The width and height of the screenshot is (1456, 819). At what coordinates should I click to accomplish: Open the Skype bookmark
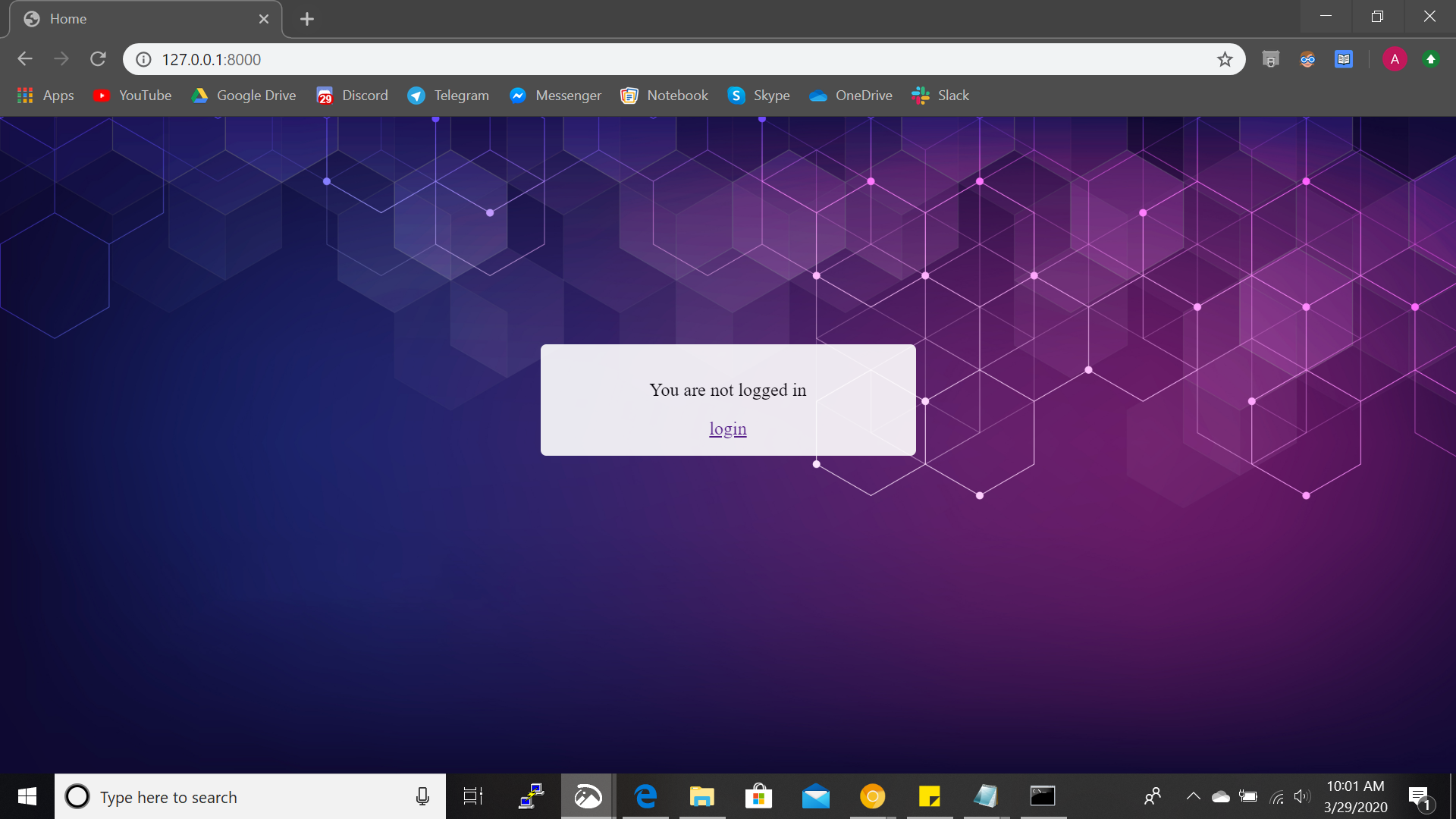coord(758,96)
